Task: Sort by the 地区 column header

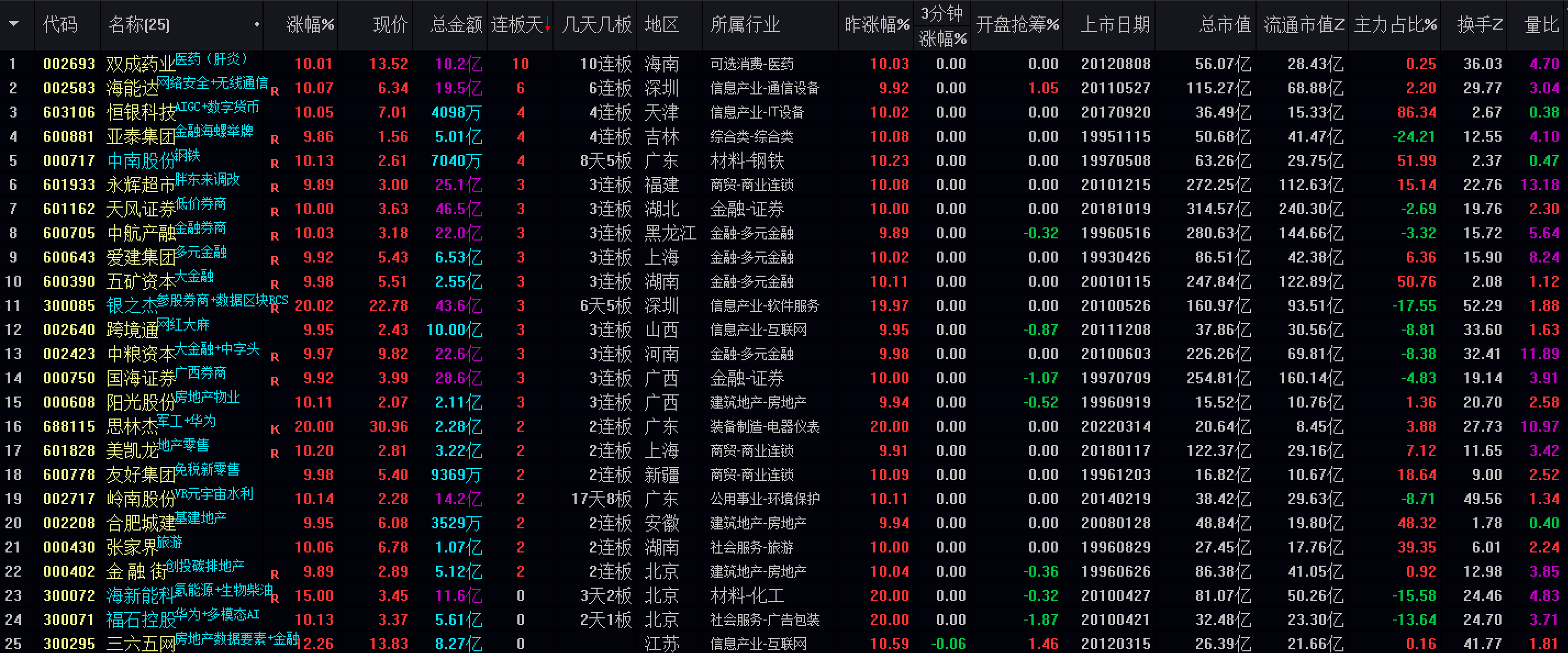Action: [x=662, y=25]
